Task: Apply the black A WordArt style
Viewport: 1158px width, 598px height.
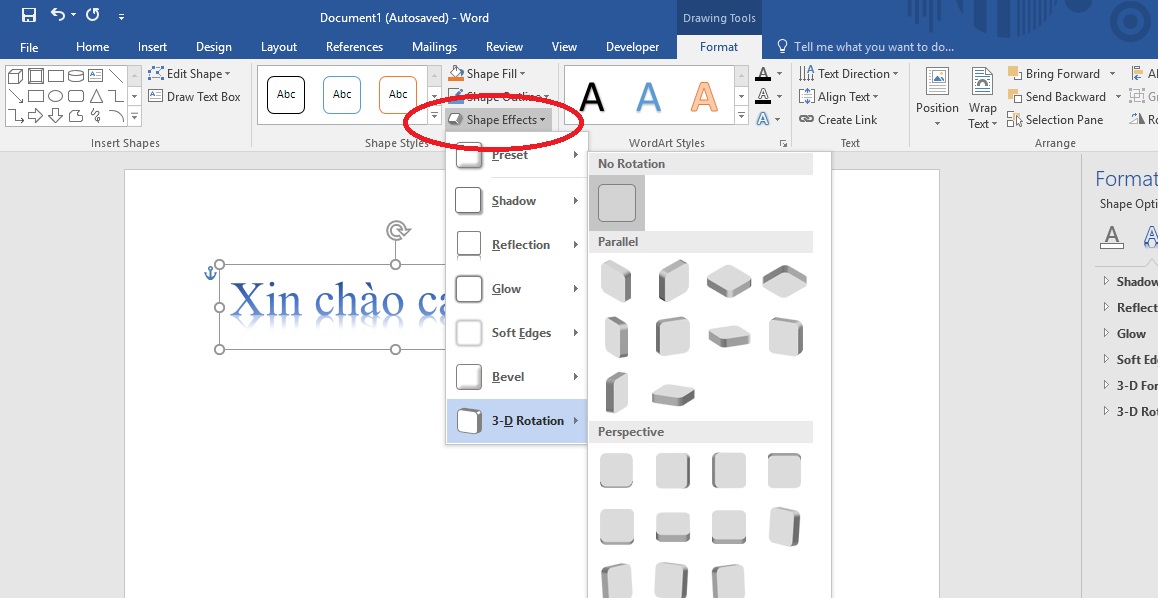Action: pyautogui.click(x=592, y=97)
